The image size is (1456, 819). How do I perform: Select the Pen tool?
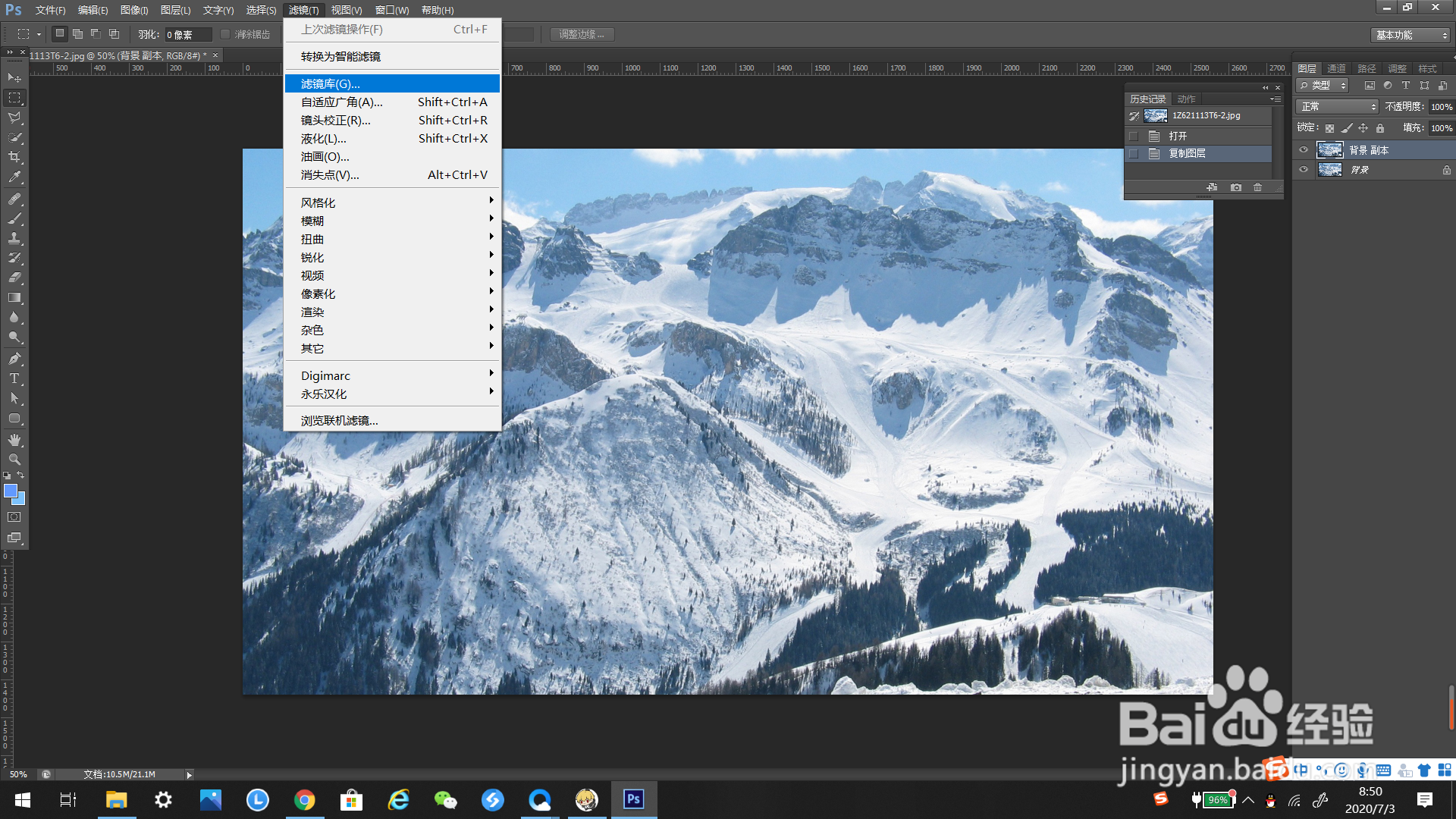(x=14, y=359)
